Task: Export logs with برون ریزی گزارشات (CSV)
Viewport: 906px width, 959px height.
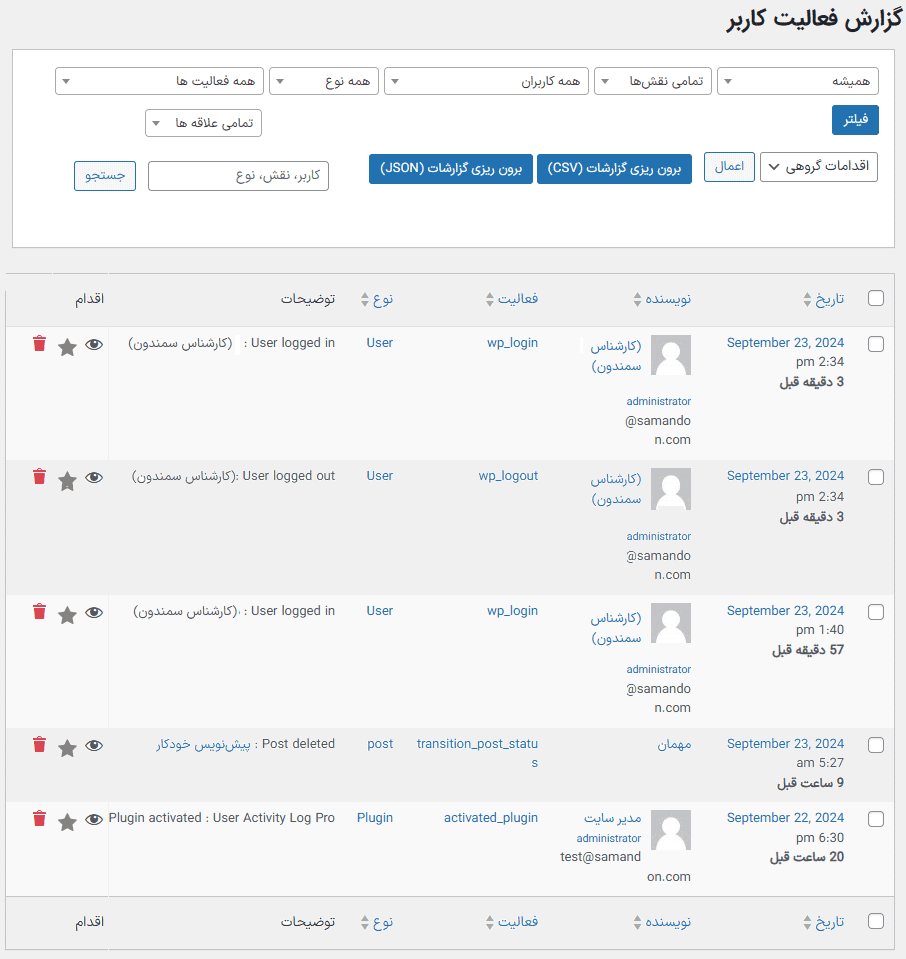Action: click(x=614, y=169)
